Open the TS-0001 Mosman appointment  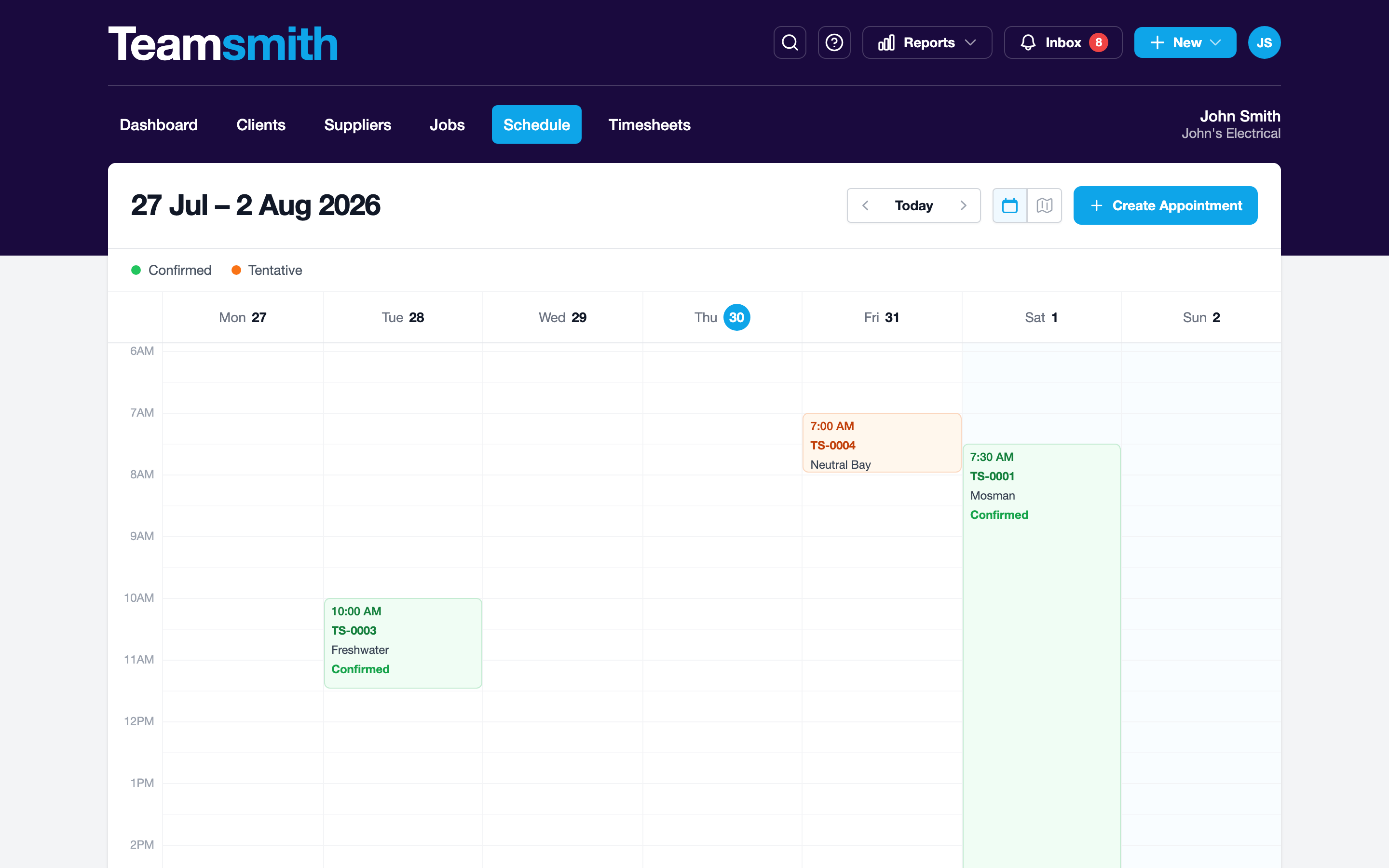click(x=1041, y=656)
